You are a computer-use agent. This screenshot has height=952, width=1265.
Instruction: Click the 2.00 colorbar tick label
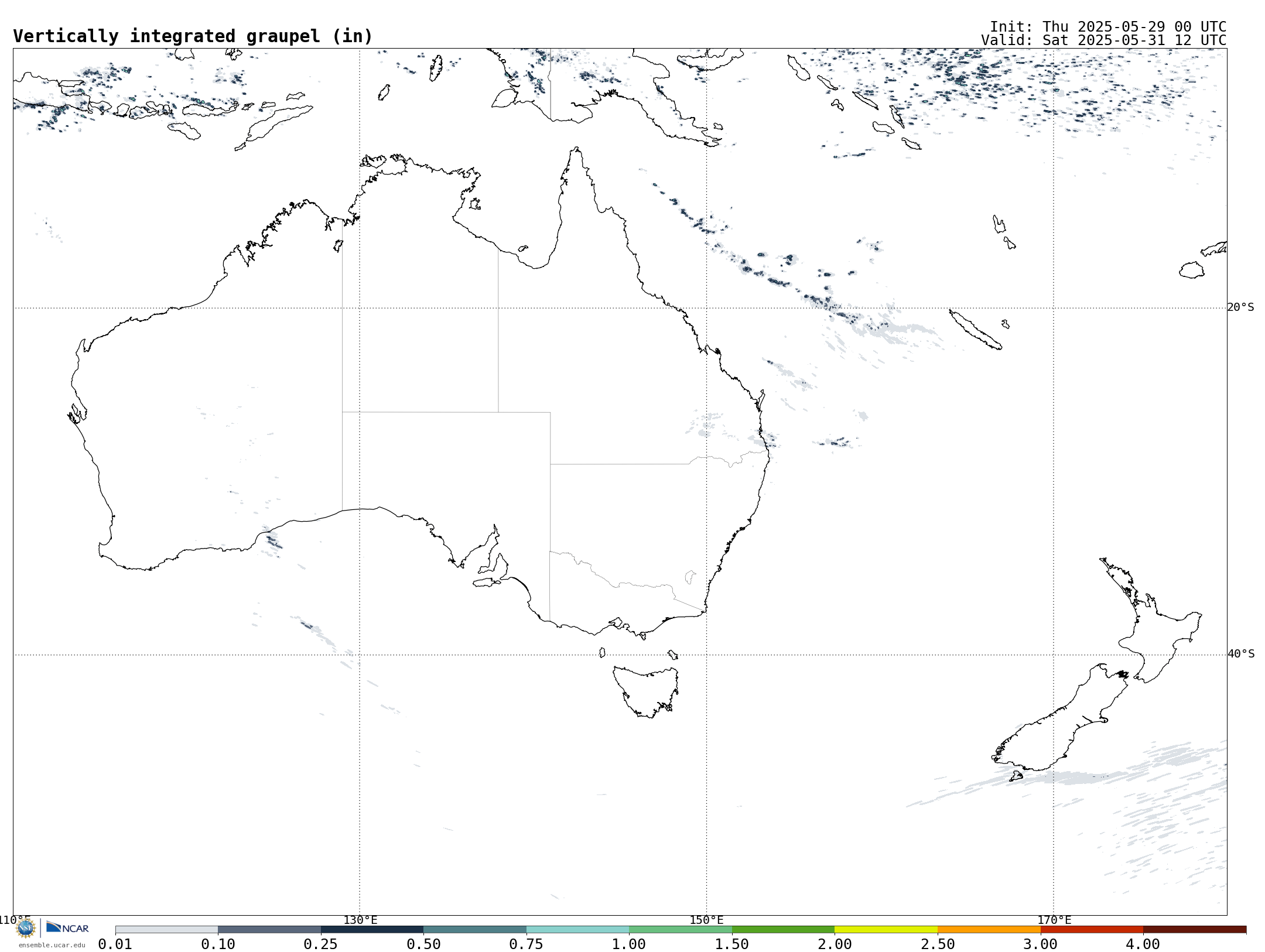[x=835, y=944]
